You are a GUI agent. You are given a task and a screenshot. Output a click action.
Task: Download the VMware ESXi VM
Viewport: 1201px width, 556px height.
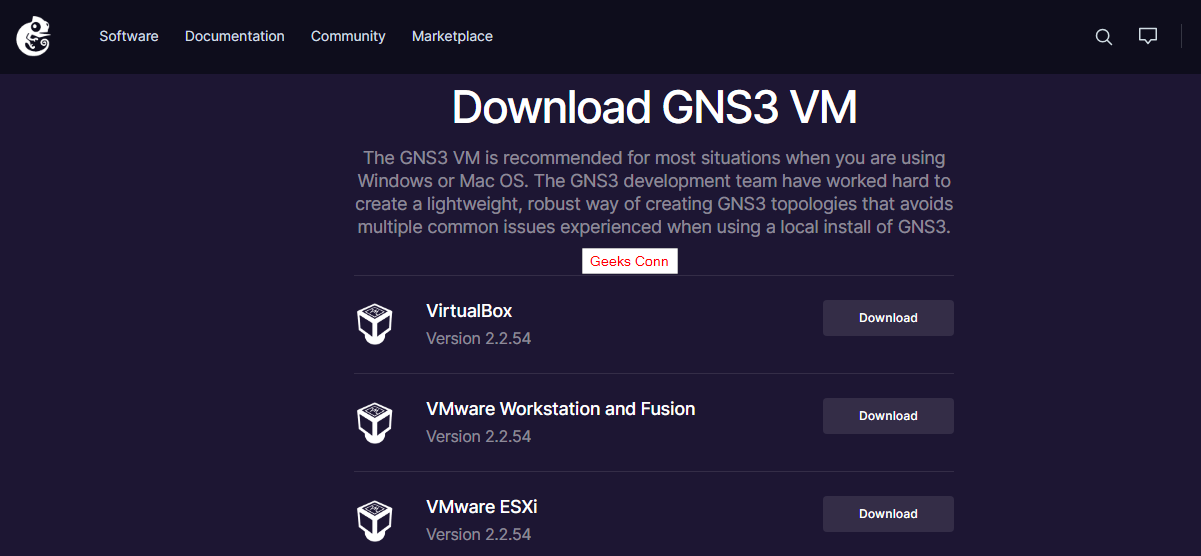888,514
